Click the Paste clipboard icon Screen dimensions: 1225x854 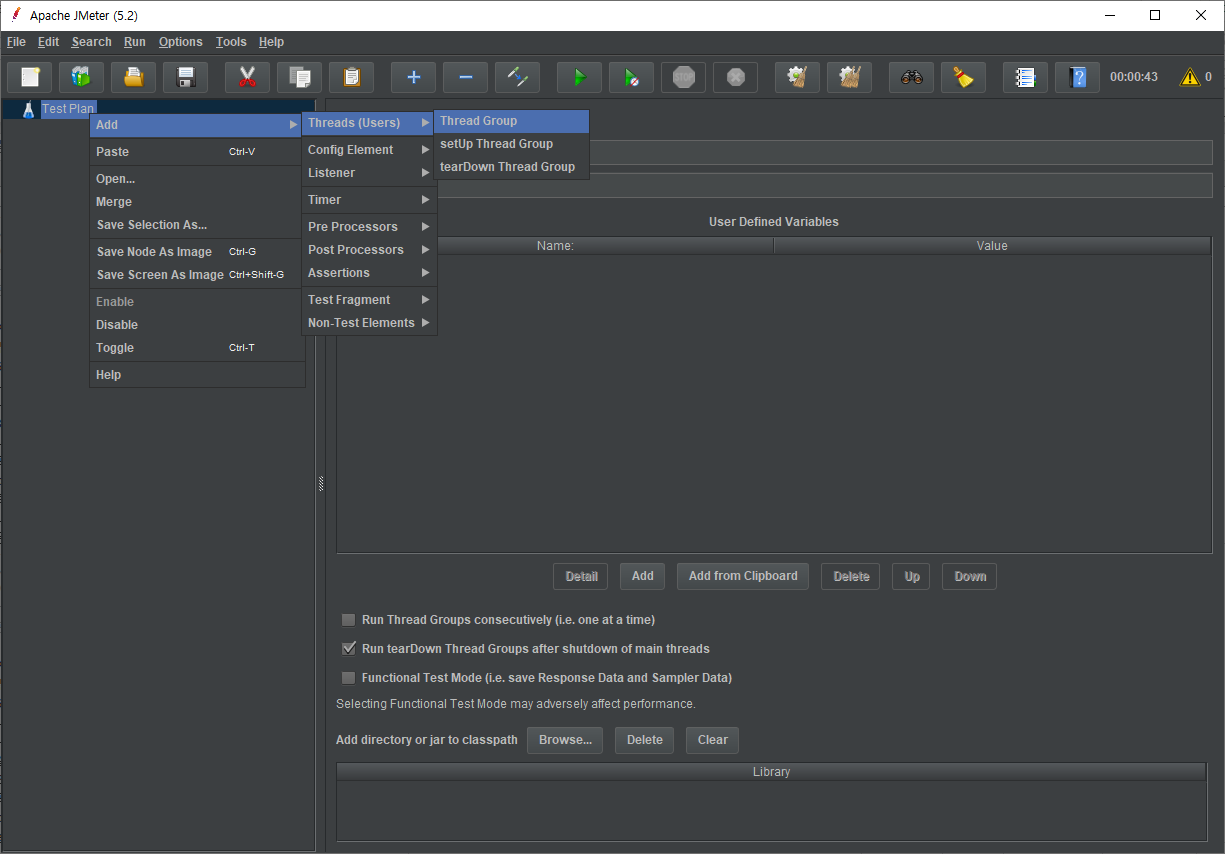click(352, 77)
